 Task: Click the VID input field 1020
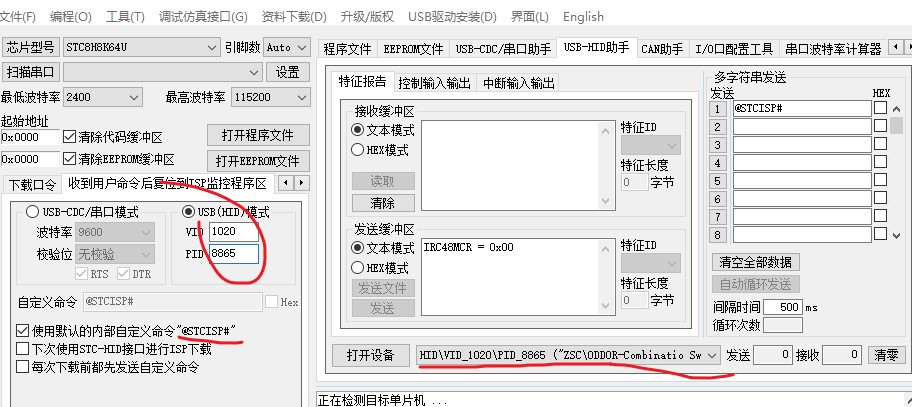(x=233, y=231)
